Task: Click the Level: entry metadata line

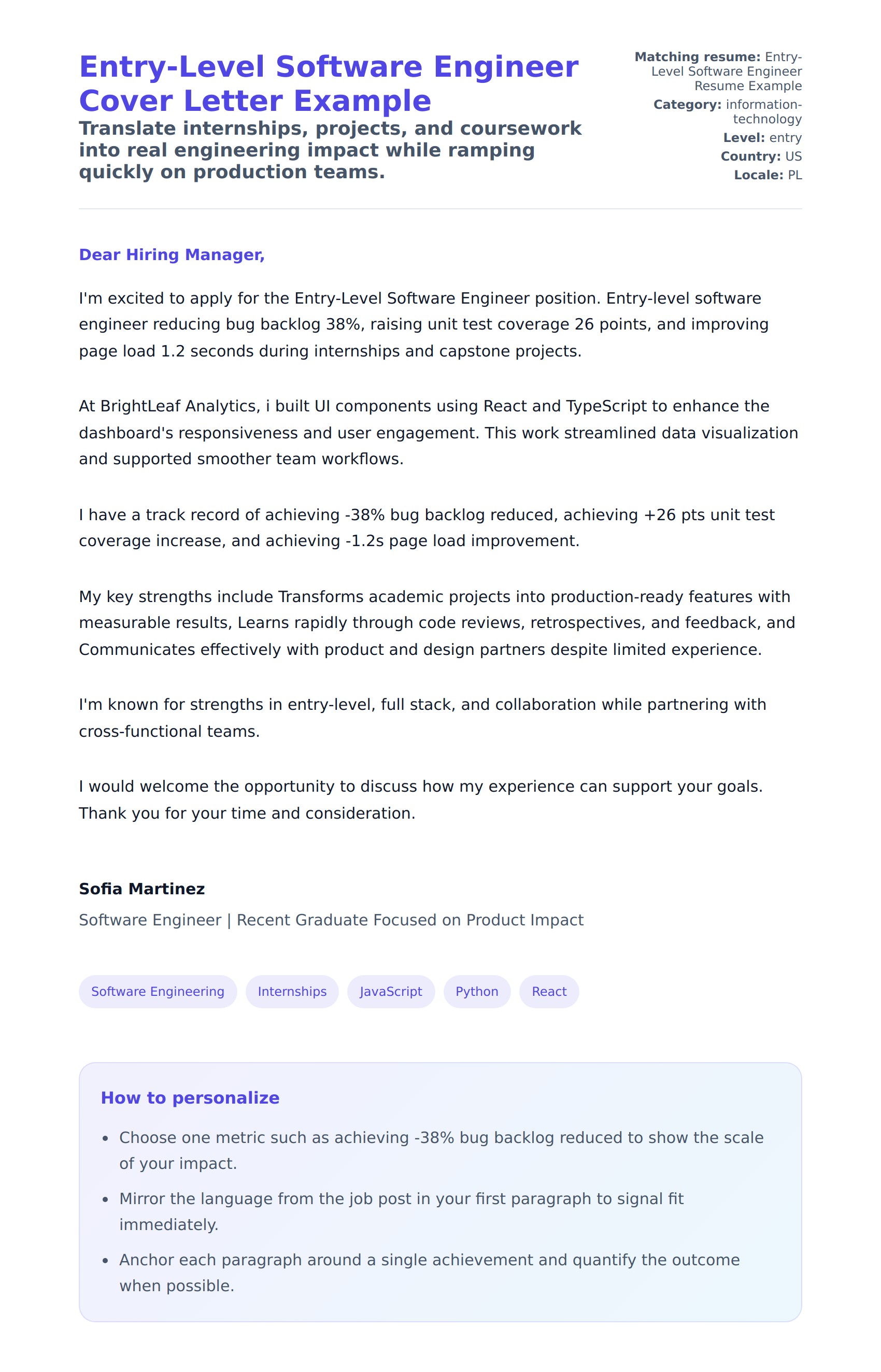Action: (762, 138)
